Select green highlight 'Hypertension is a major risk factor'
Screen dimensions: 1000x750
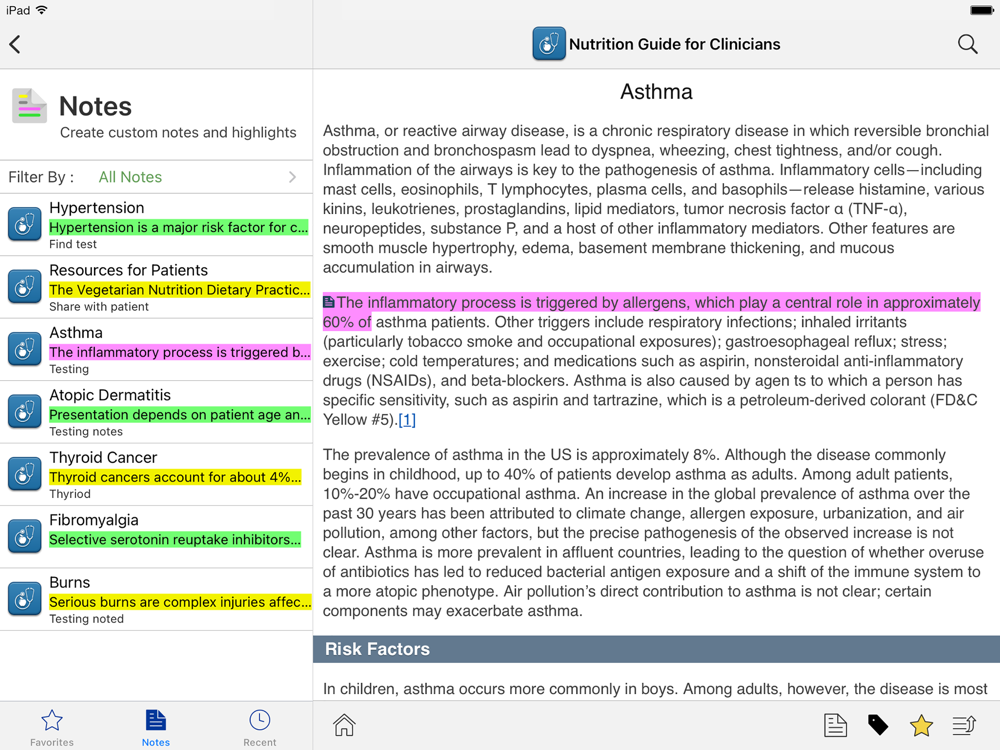[x=179, y=228]
